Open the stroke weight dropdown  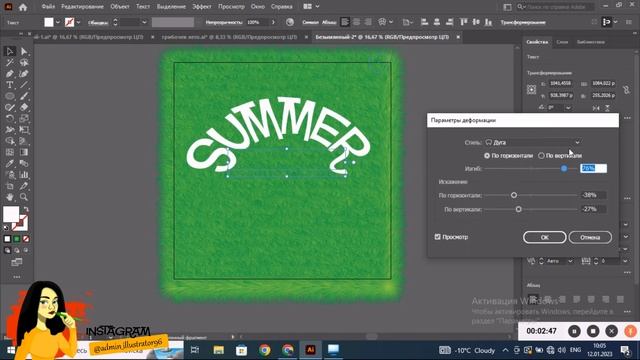(144, 22)
